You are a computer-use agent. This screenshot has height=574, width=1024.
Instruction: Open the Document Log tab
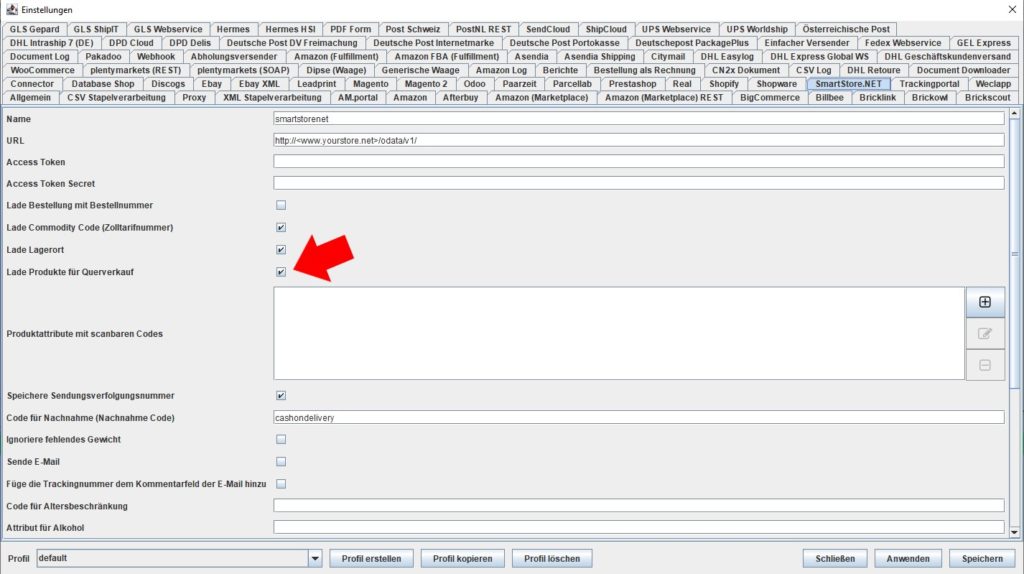pyautogui.click(x=39, y=57)
